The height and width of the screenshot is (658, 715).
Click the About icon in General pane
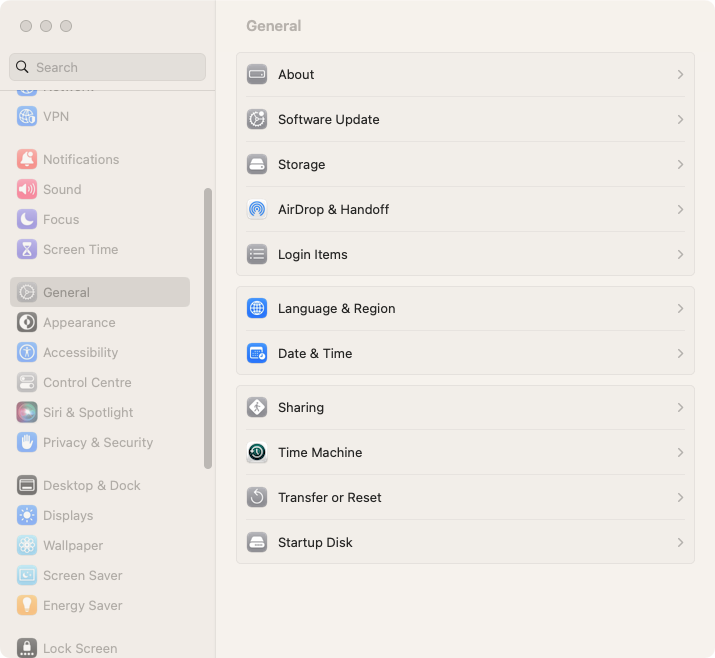(257, 74)
